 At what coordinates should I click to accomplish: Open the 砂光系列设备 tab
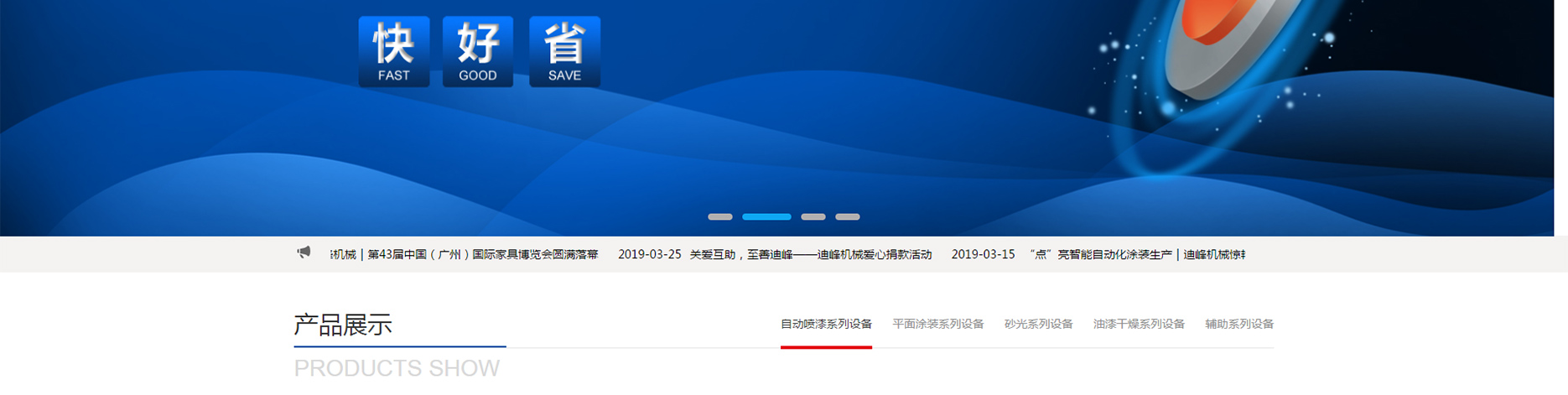pyautogui.click(x=1038, y=325)
